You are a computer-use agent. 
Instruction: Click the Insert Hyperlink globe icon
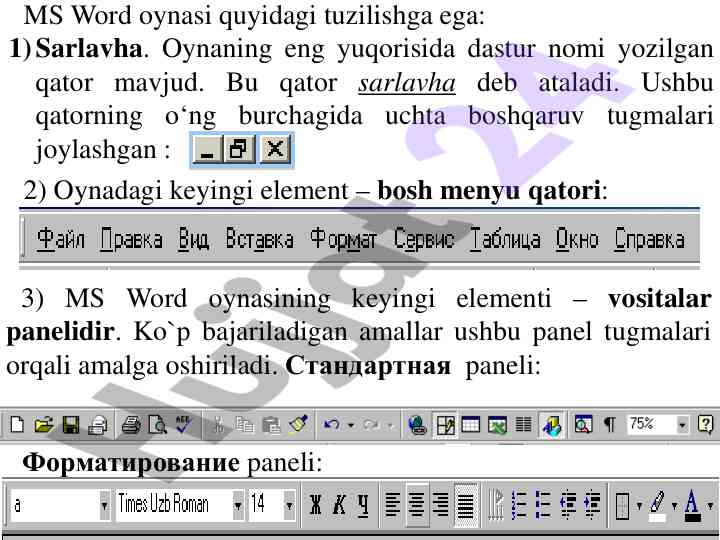(417, 425)
